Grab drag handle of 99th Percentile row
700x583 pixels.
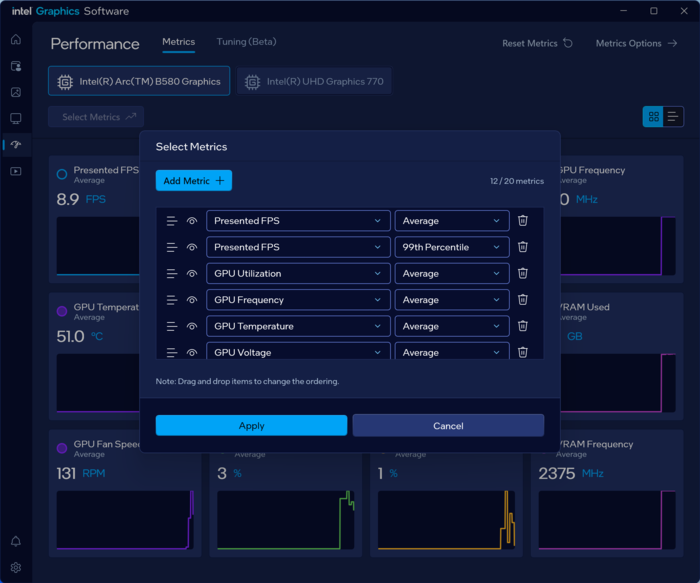172,247
